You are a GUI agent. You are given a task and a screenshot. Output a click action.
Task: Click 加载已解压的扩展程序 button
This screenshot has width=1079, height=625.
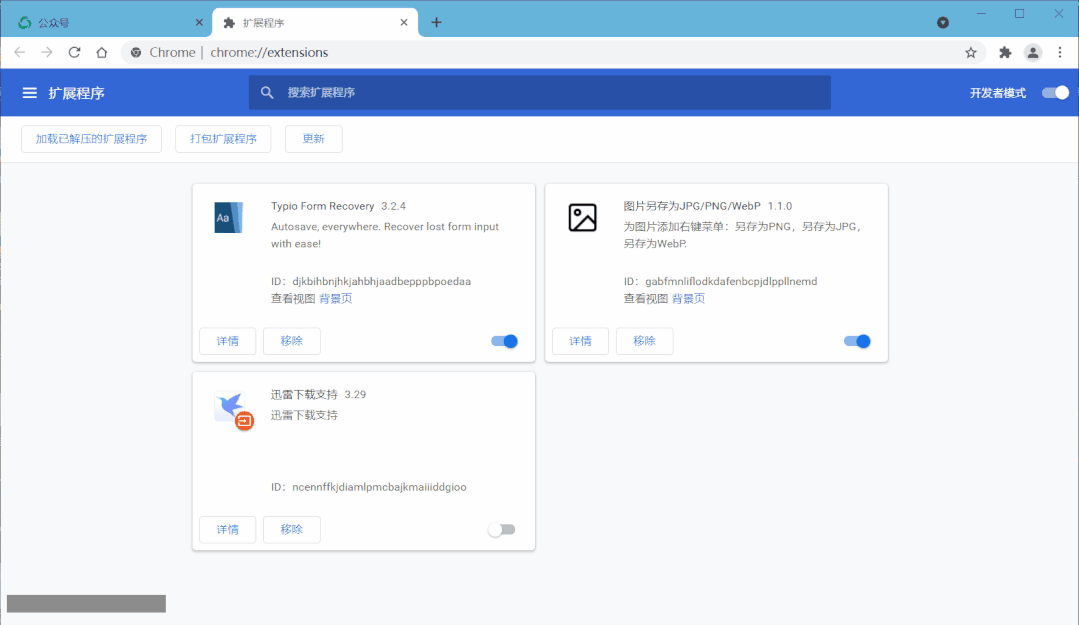(92, 139)
